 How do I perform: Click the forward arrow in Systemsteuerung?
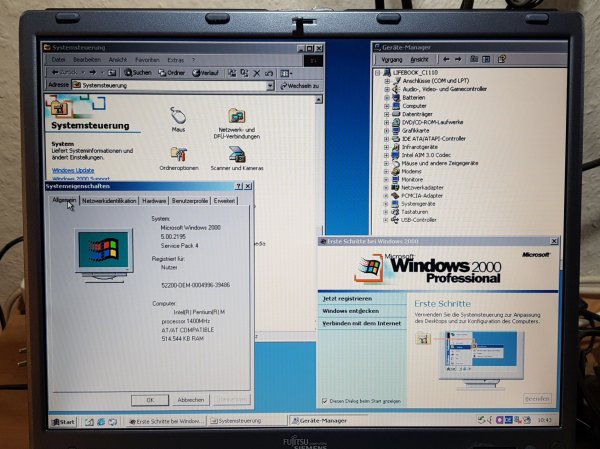pyautogui.click(x=93, y=72)
